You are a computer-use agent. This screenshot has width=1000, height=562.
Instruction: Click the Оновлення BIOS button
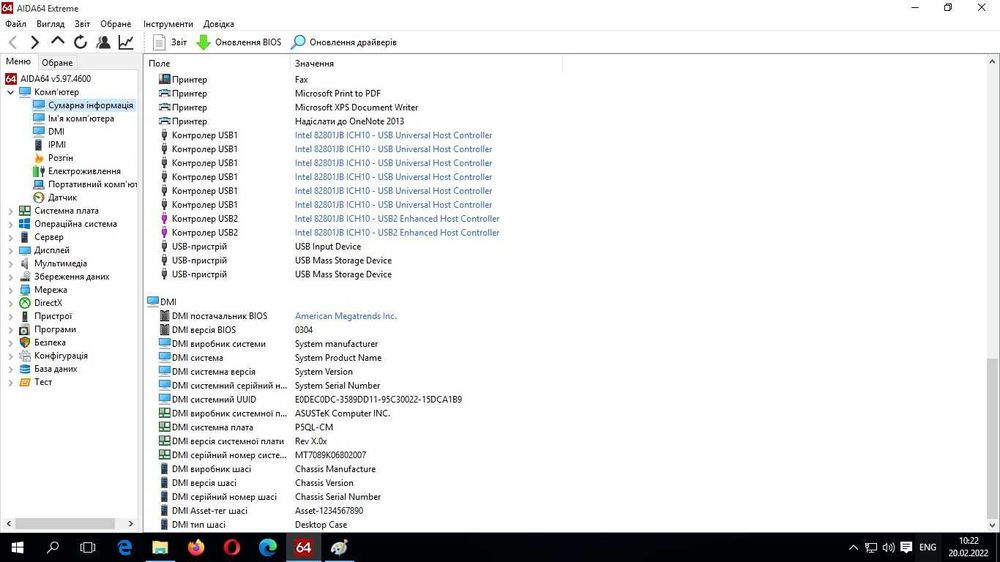[x=239, y=42]
